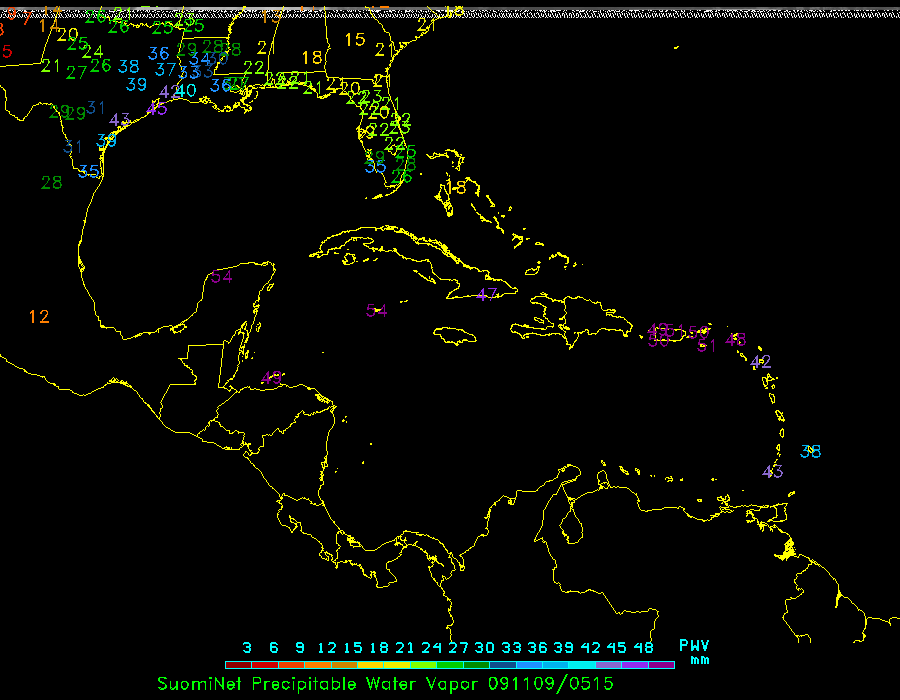Click the orange 12 reading over Mexico
The image size is (900, 700).
[39, 317]
